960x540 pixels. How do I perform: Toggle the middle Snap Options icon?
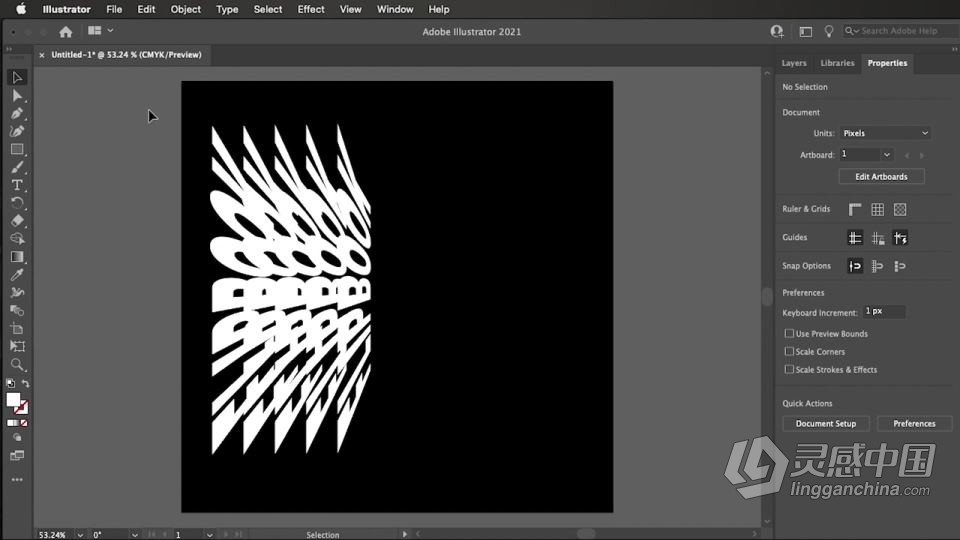(x=877, y=266)
